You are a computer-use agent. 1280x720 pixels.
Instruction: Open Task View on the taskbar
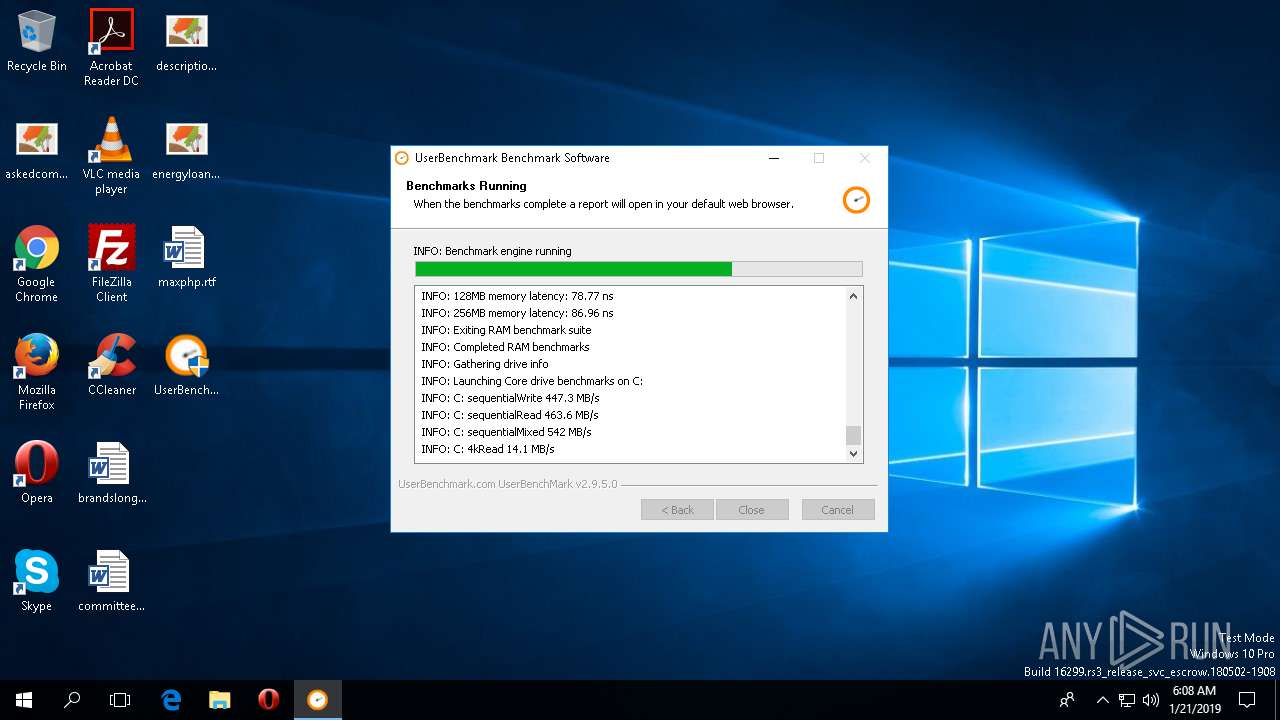pos(120,700)
